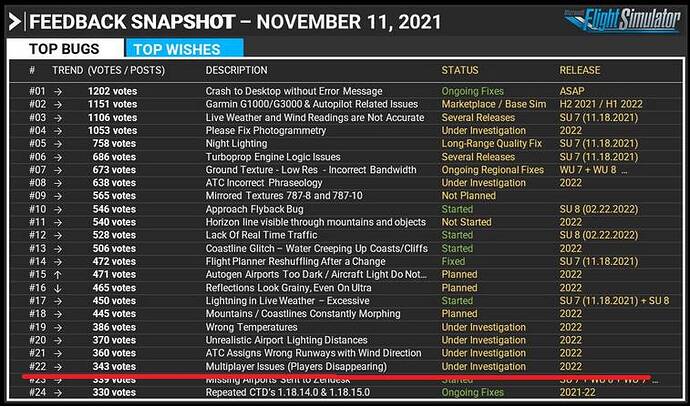Click the RELEASE column header
This screenshot has height=407, width=690.
pos(580,70)
